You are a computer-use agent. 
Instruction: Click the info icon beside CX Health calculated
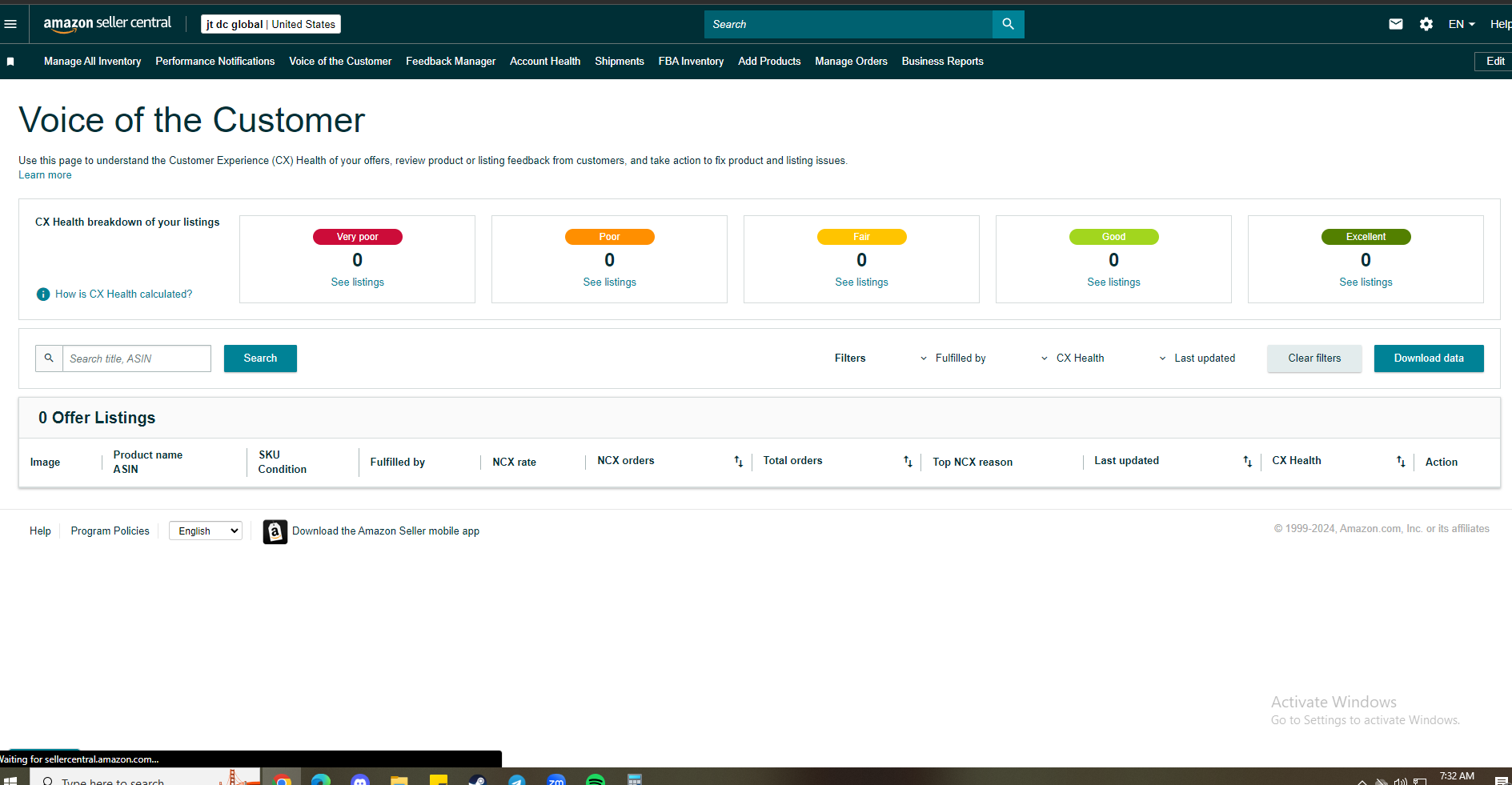pyautogui.click(x=43, y=294)
